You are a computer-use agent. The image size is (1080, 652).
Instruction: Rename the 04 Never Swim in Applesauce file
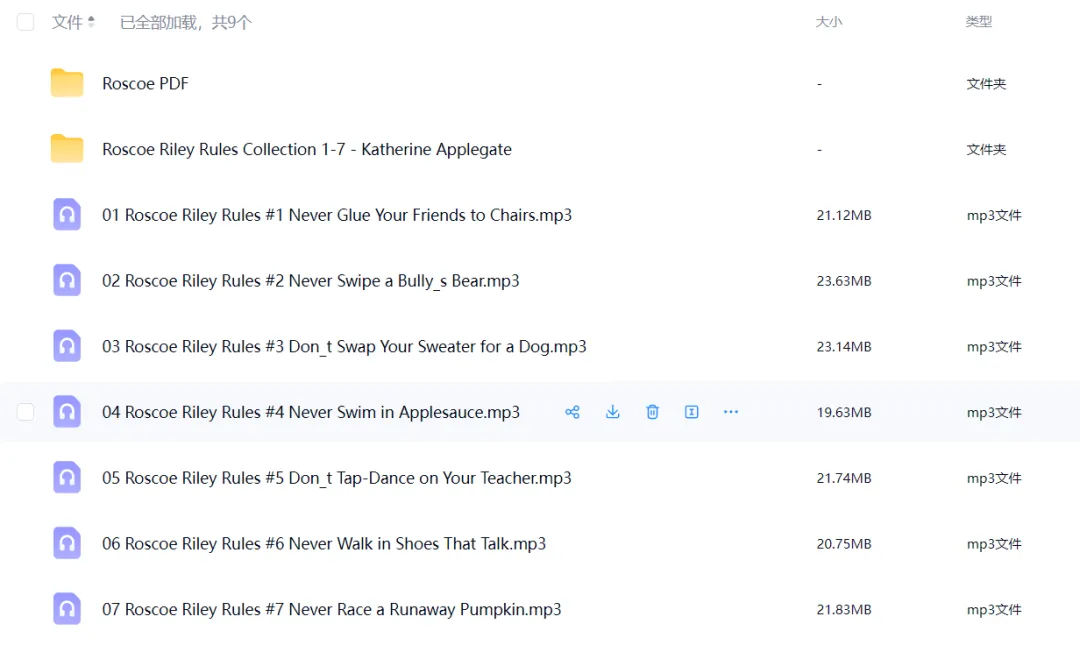coord(692,412)
